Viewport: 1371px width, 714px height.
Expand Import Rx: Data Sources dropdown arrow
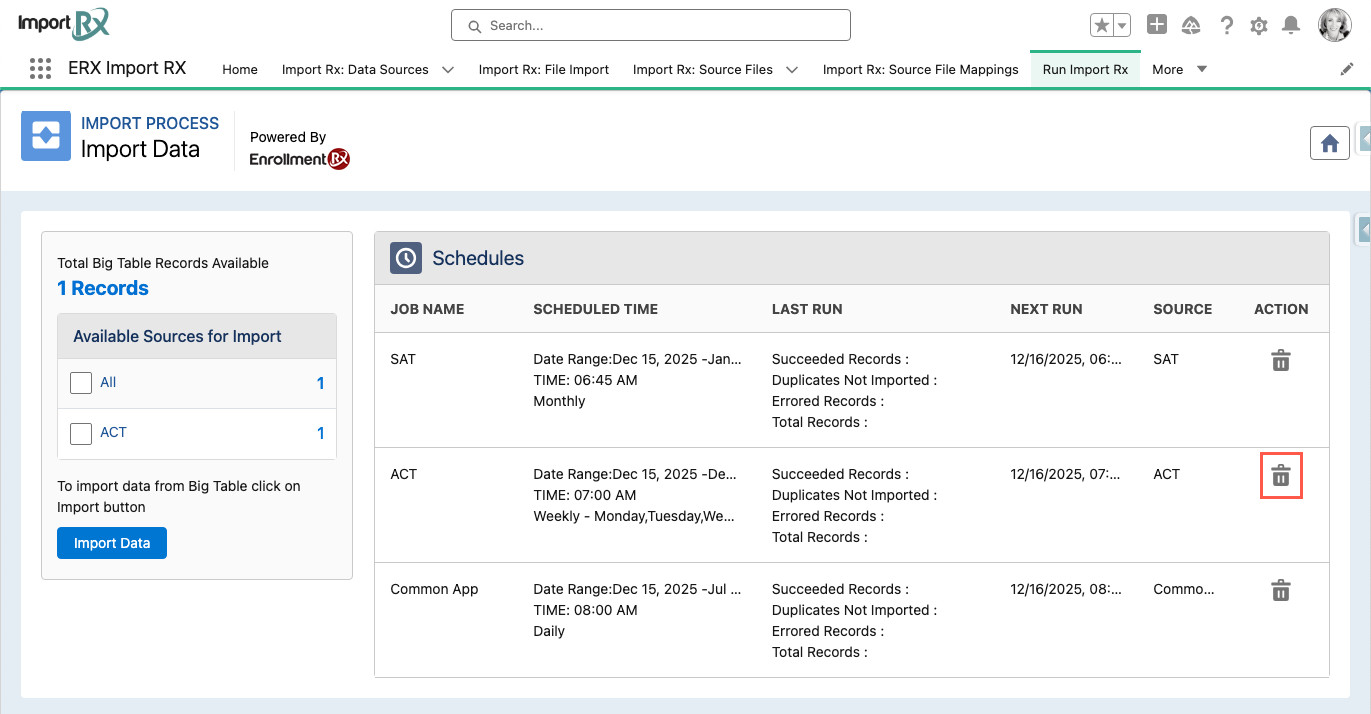click(x=448, y=70)
